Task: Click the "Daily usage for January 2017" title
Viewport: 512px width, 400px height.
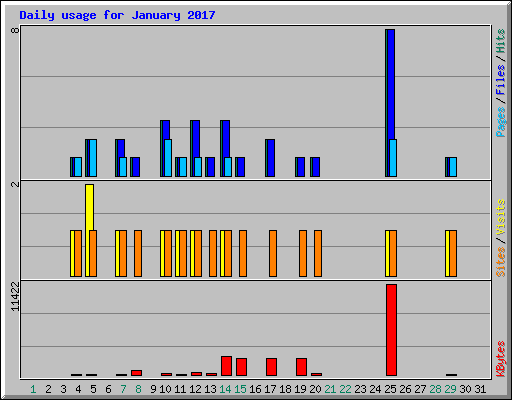Action: [x=117, y=15]
